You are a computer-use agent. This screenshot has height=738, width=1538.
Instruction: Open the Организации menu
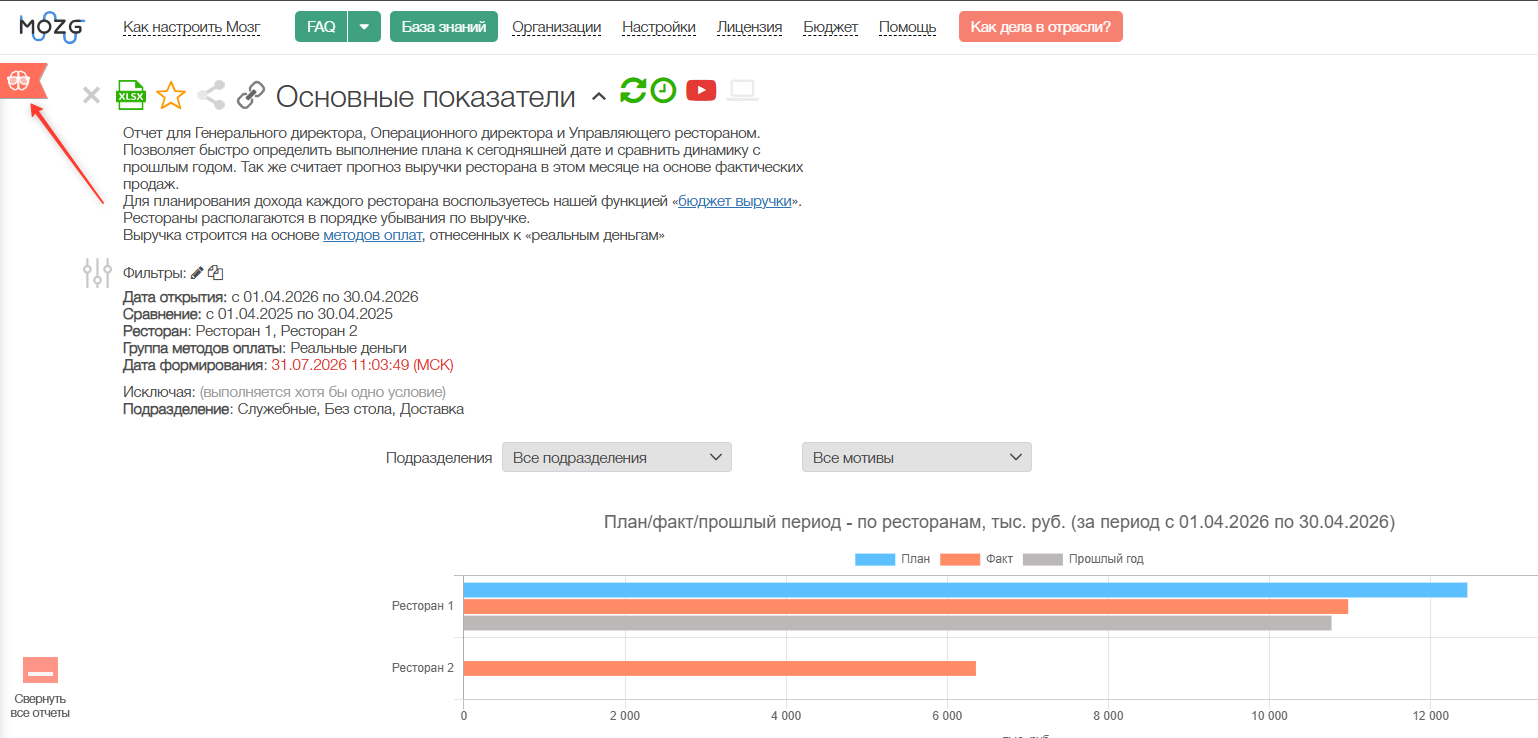point(556,27)
